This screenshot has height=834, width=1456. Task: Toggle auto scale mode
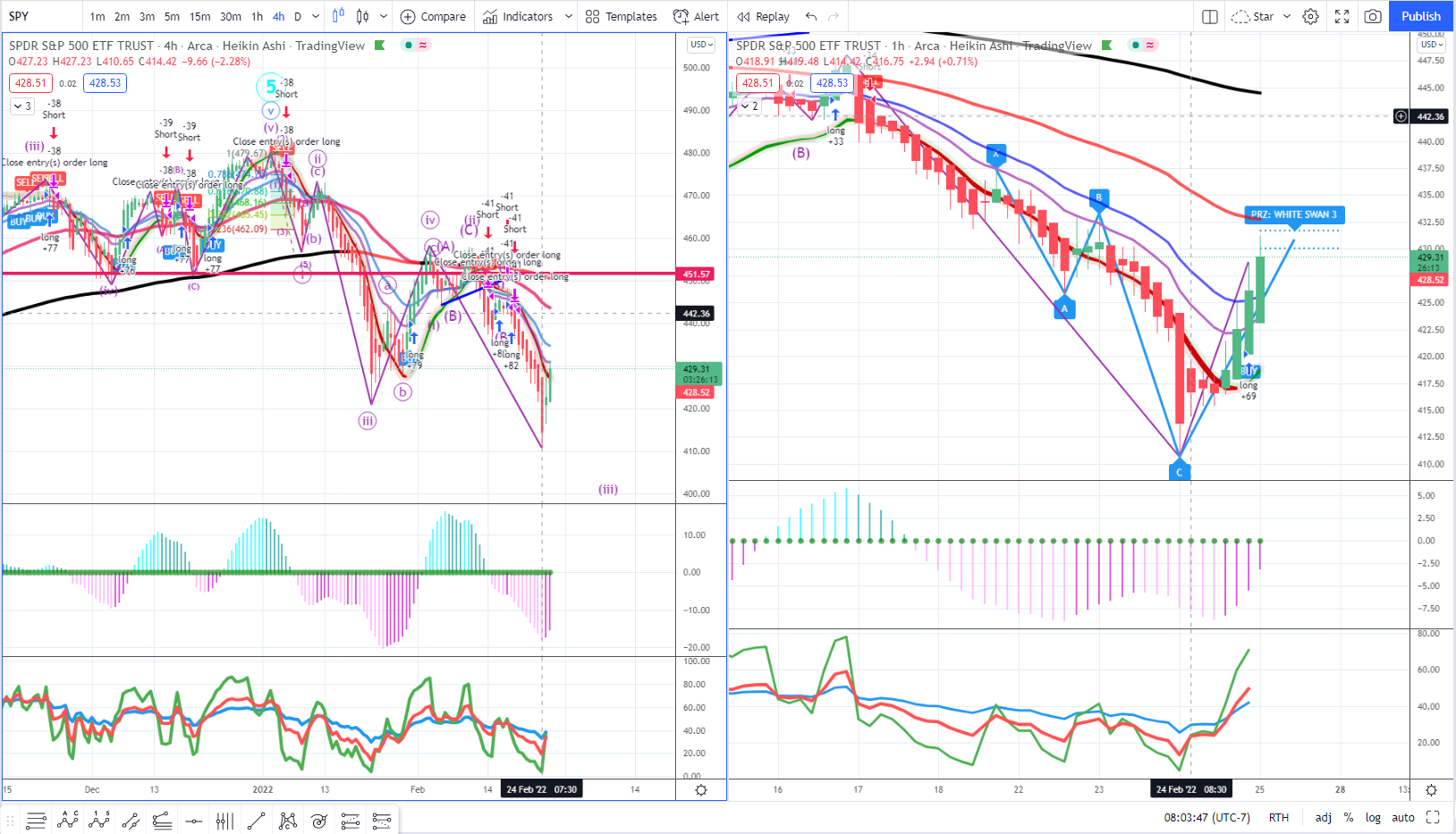point(1403,817)
